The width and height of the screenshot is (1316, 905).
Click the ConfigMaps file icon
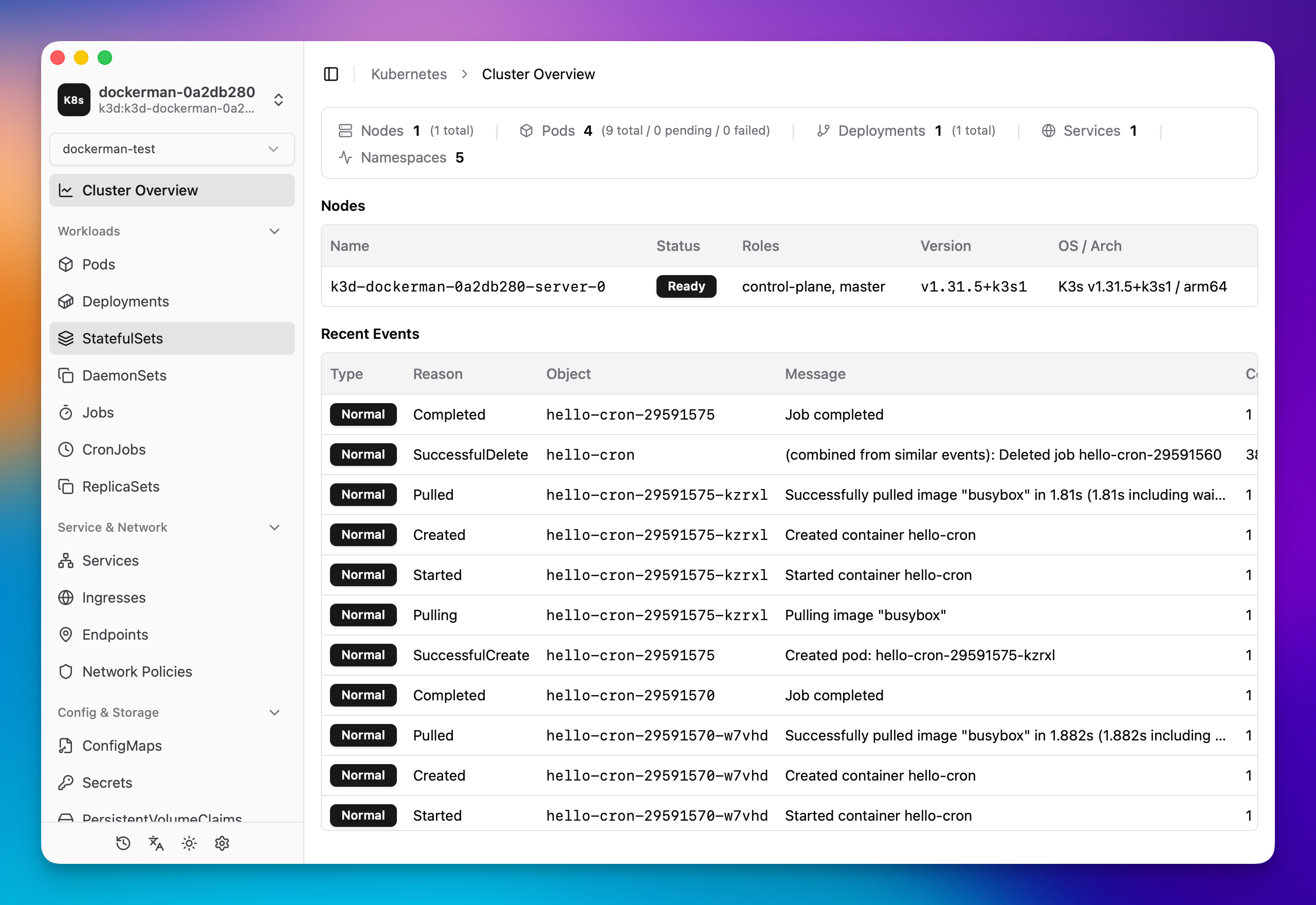pos(66,746)
